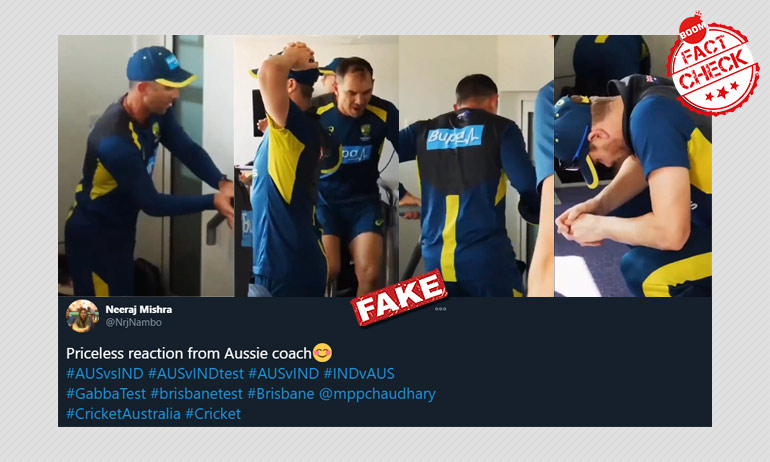The image size is (770, 462).
Task: Click the BOOM Fact Check stamp logo
Action: (x=708, y=64)
